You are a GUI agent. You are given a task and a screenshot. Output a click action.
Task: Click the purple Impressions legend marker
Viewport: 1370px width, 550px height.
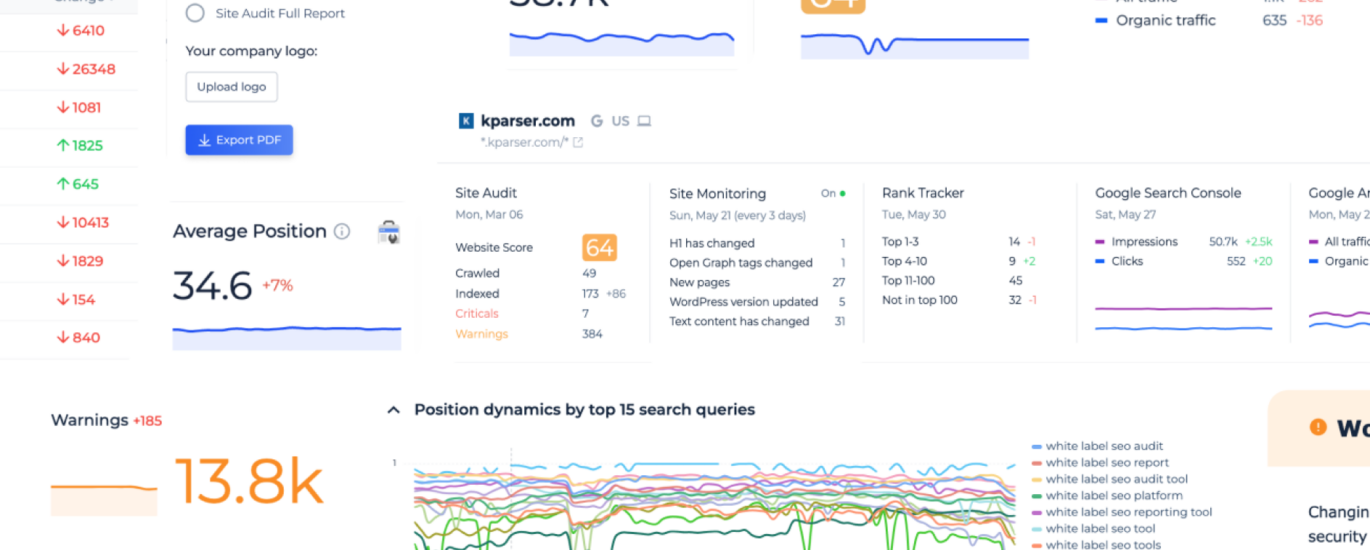point(1101,242)
